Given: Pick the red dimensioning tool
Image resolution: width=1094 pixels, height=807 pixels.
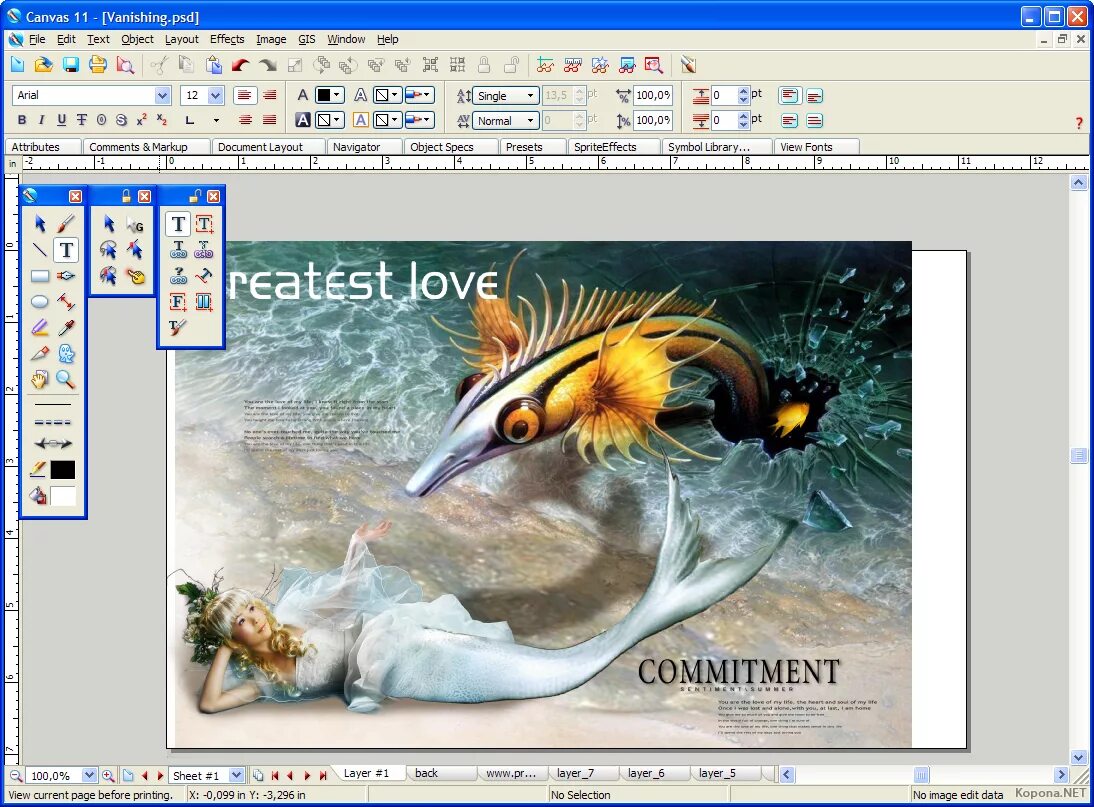Looking at the screenshot, I should pos(66,301).
